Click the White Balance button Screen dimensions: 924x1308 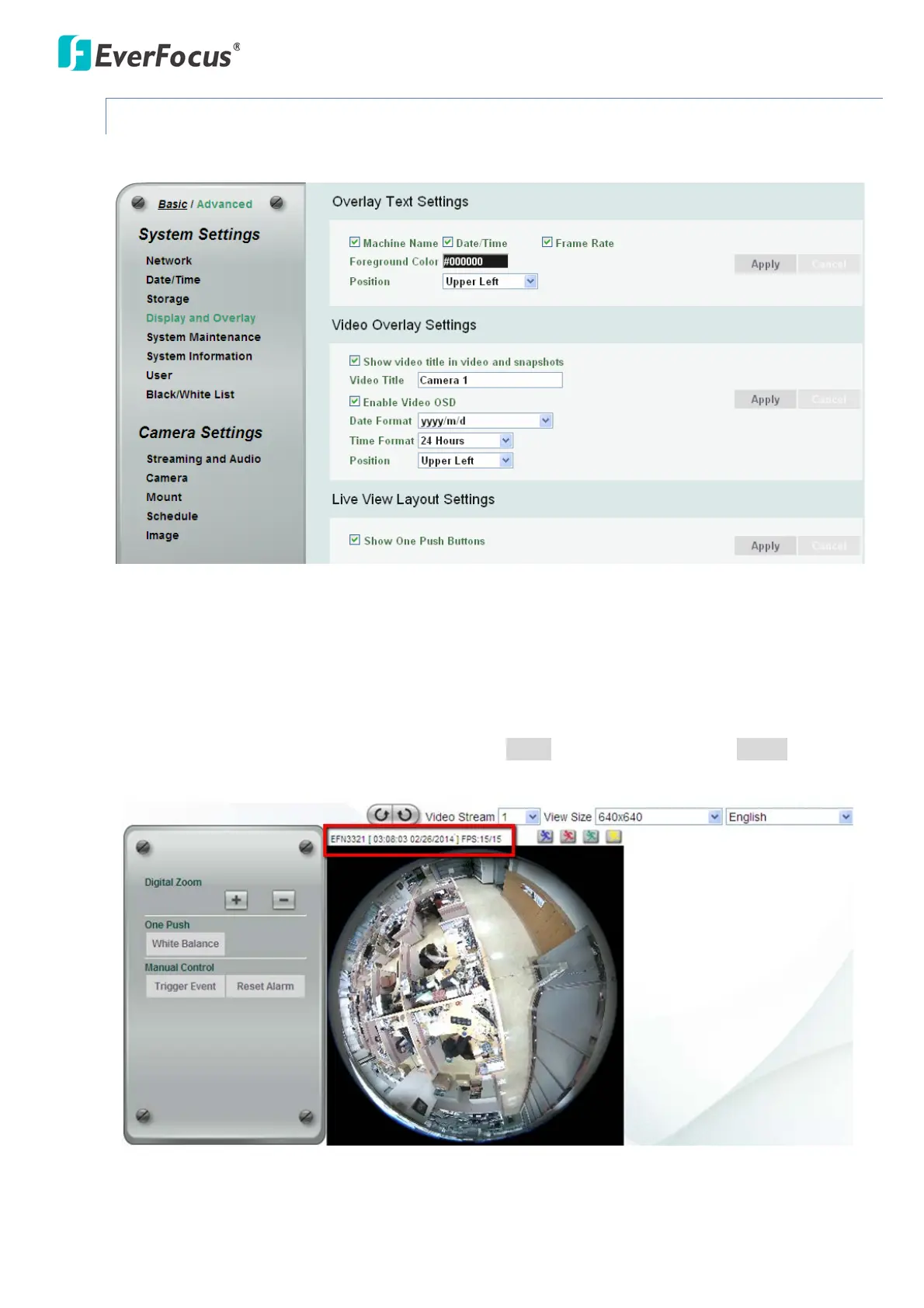(186, 944)
